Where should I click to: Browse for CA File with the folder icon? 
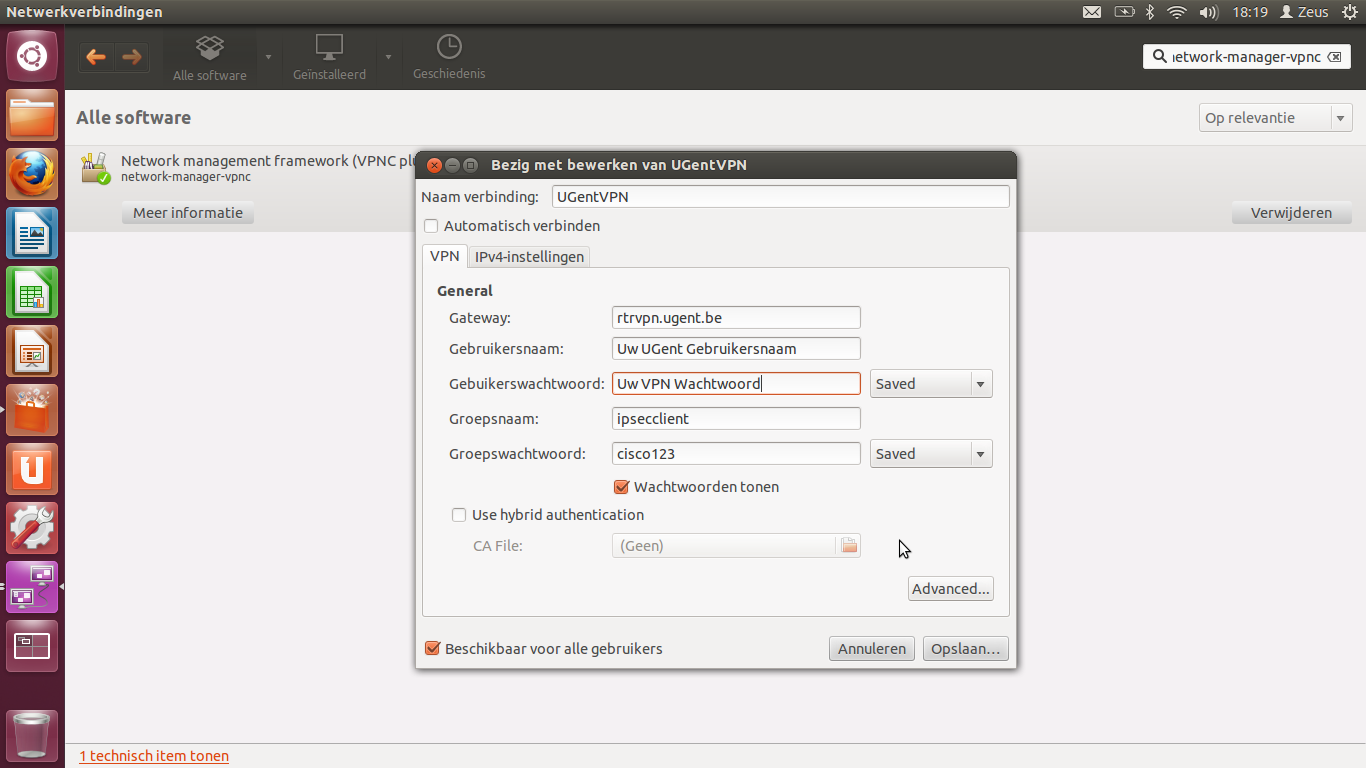click(849, 546)
